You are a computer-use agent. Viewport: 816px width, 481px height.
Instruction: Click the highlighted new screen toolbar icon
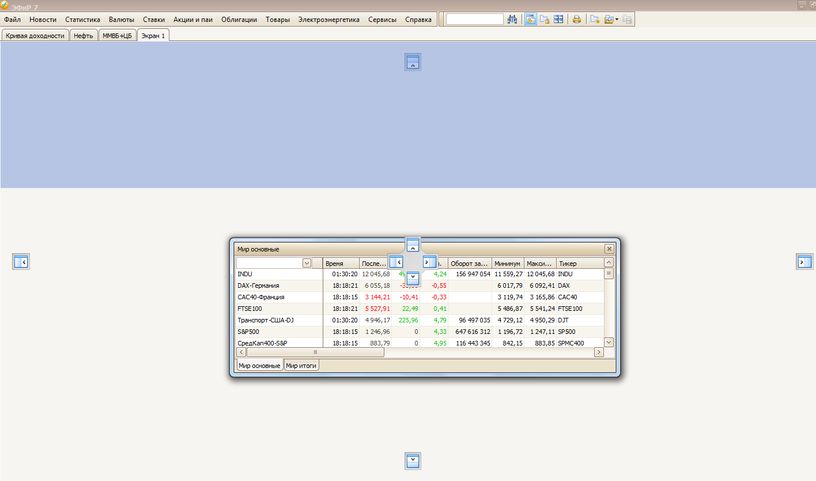(x=529, y=19)
